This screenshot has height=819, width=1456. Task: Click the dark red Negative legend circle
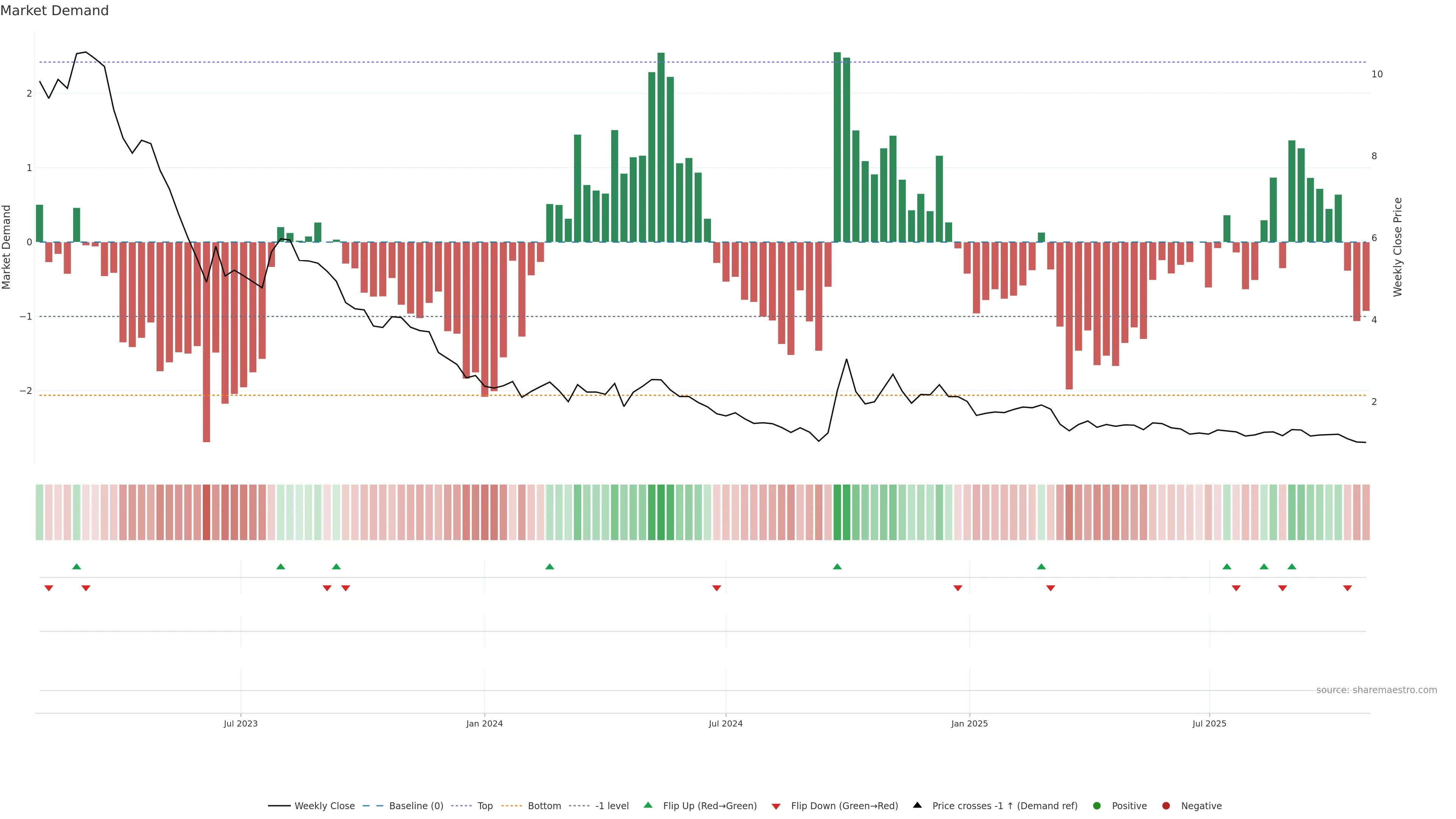(1166, 805)
